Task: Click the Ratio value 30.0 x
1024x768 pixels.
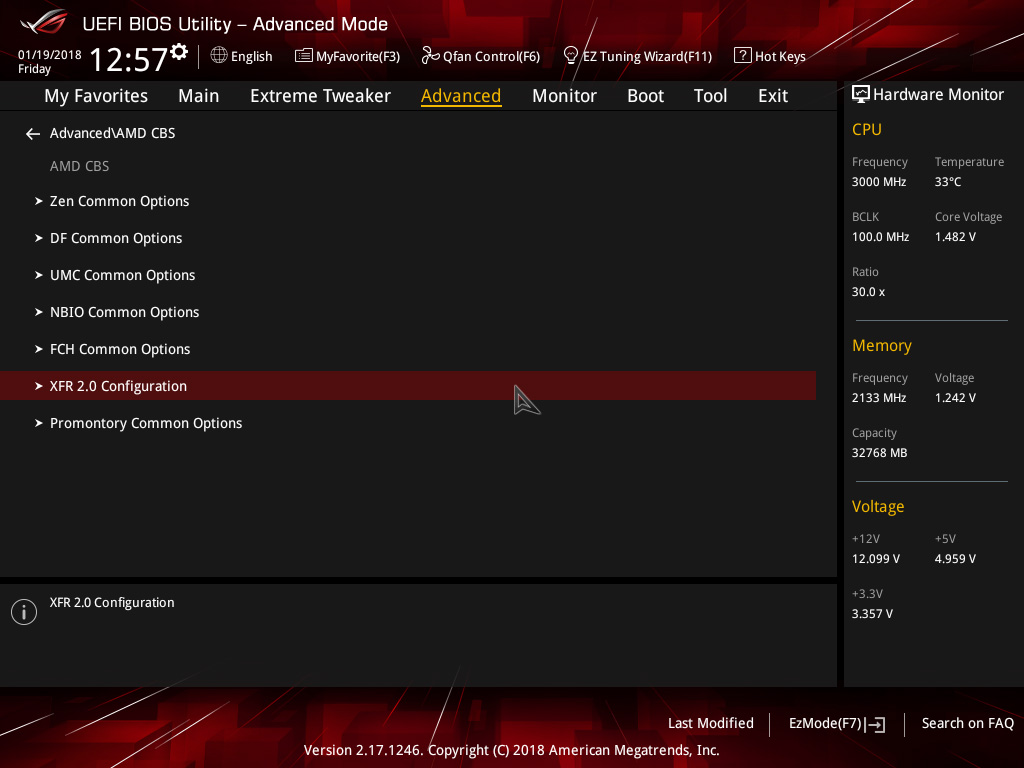Action: [868, 292]
